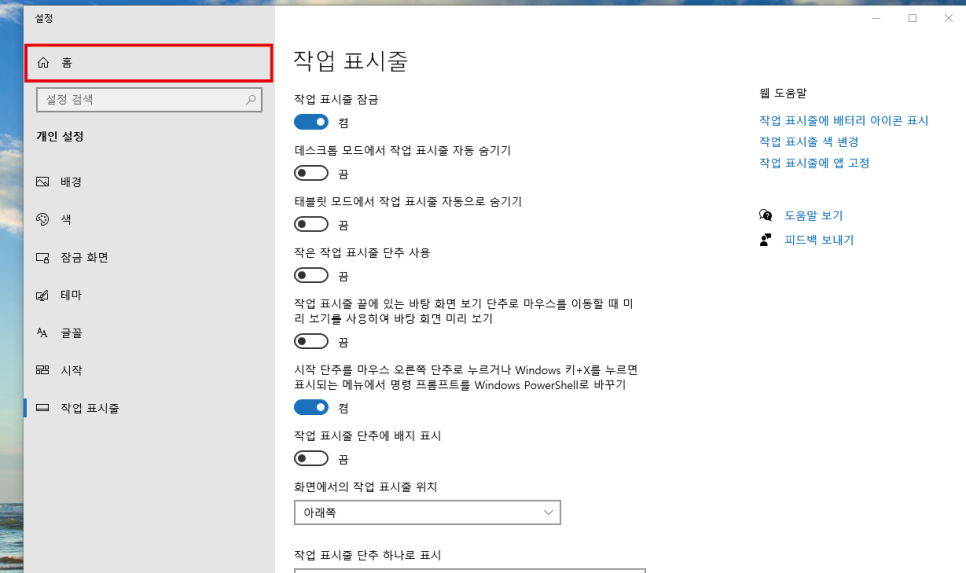Click the 설정 window title text

44,18
